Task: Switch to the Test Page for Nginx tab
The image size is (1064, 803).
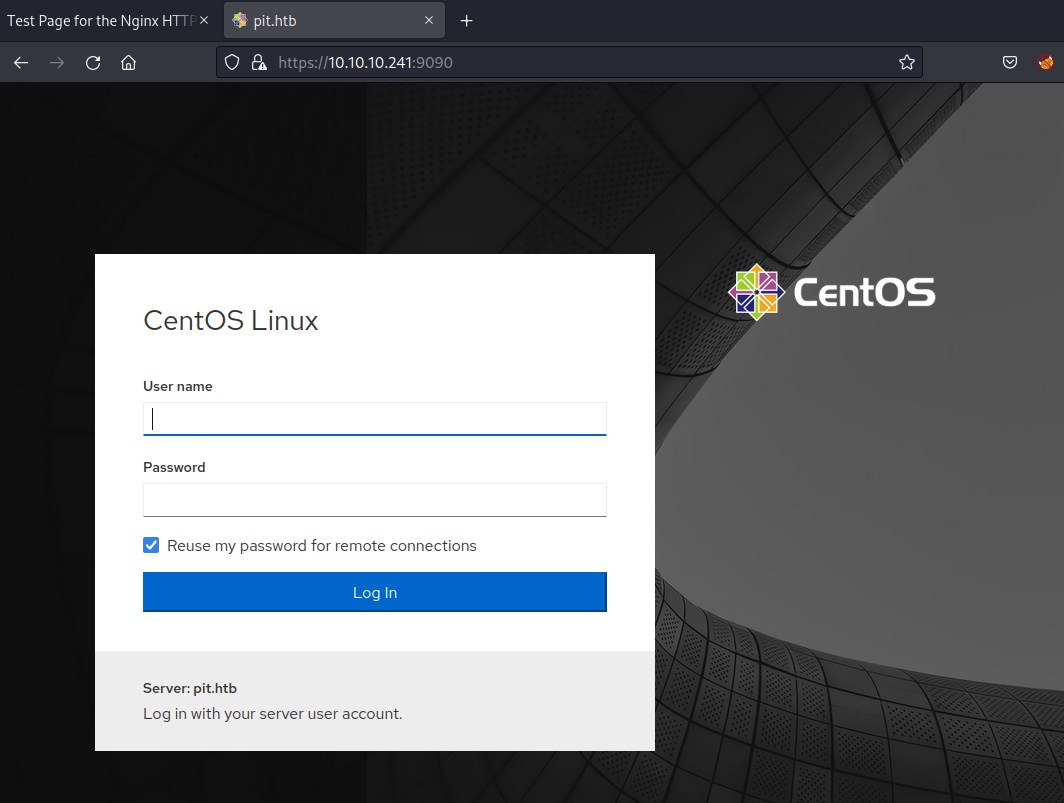Action: coord(98,21)
